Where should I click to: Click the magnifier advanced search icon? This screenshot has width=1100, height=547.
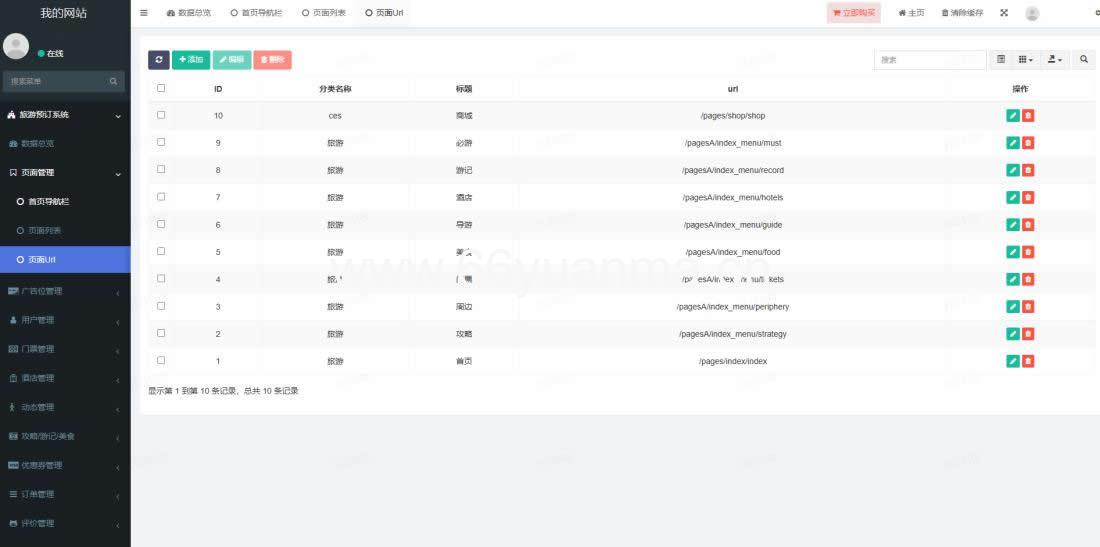[1084, 60]
